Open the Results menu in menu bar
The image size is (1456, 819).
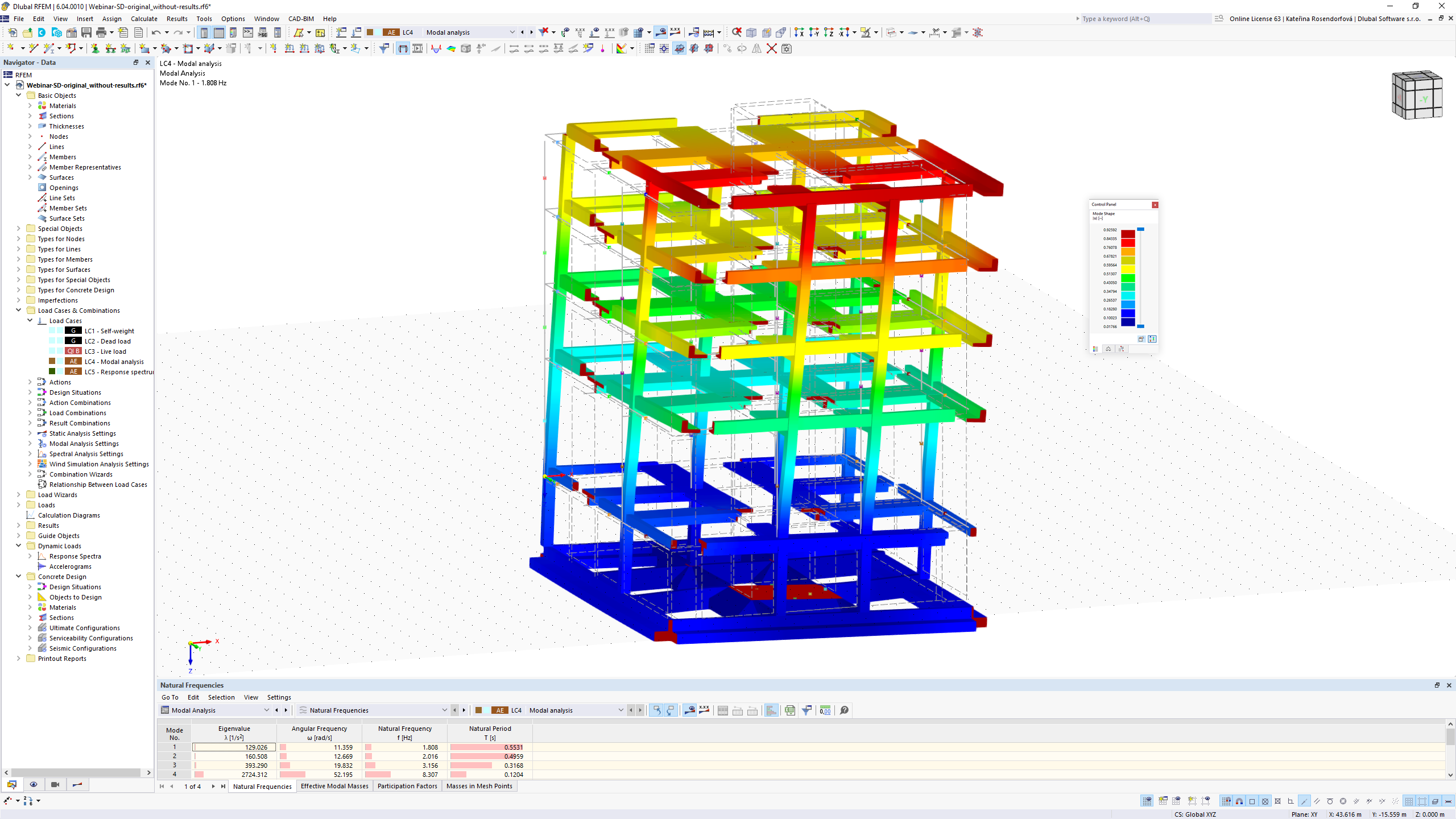pyautogui.click(x=176, y=18)
